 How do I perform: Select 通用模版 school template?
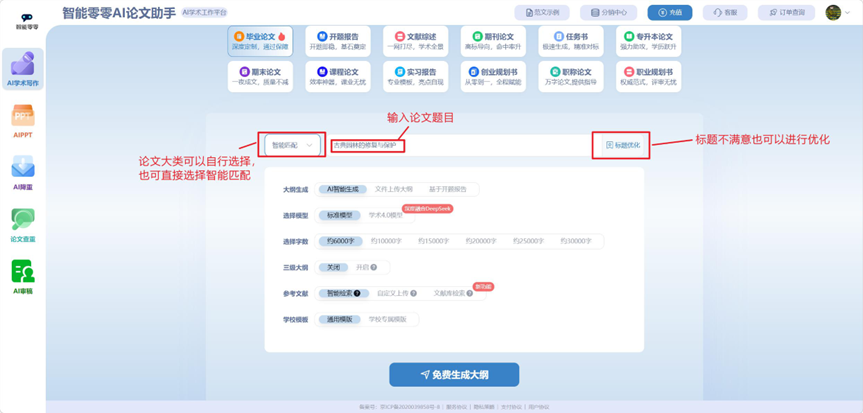pos(340,319)
